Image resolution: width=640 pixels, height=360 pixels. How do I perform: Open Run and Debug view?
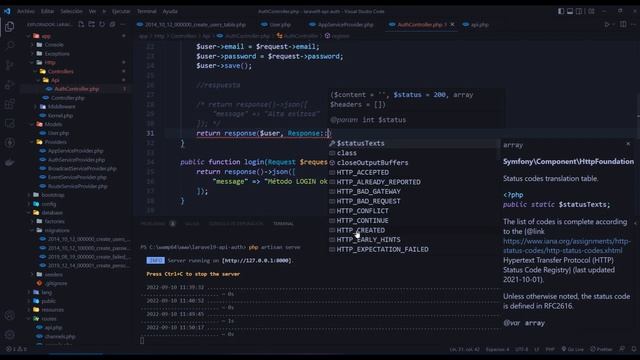click(9, 84)
